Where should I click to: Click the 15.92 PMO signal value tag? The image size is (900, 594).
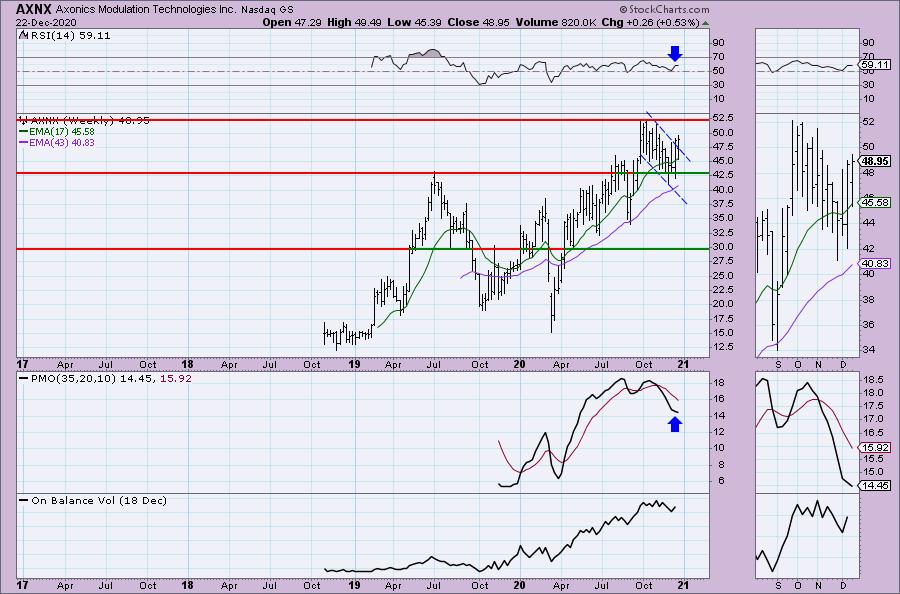pos(875,447)
